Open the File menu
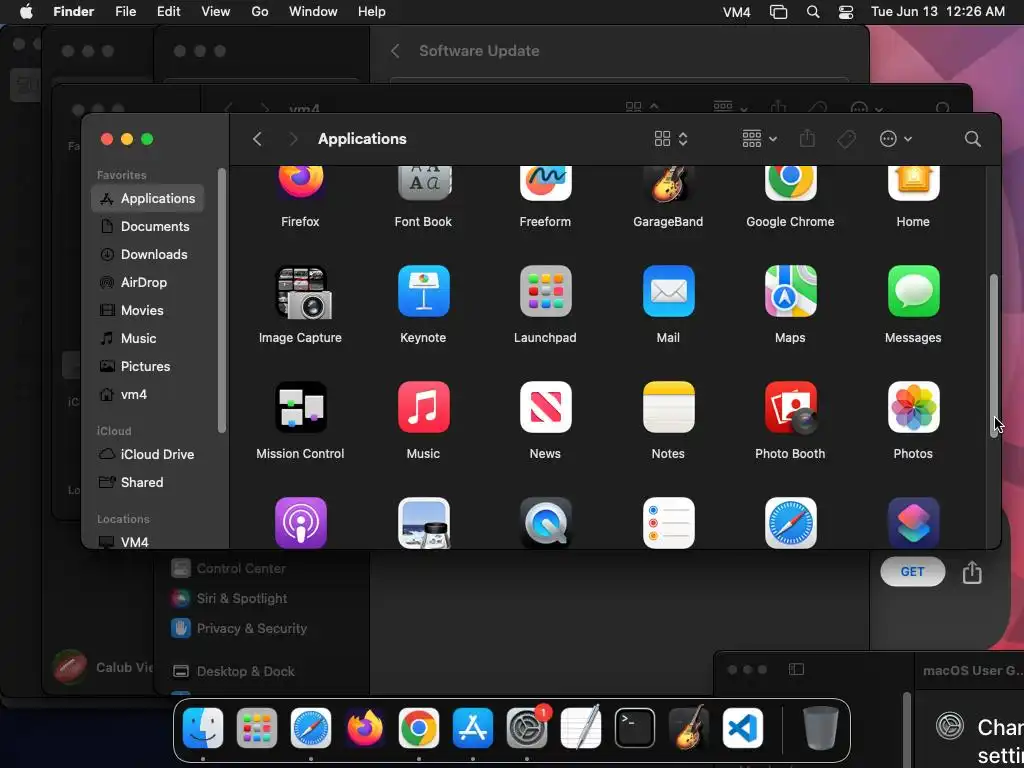Image resolution: width=1024 pixels, height=768 pixels. tap(126, 12)
